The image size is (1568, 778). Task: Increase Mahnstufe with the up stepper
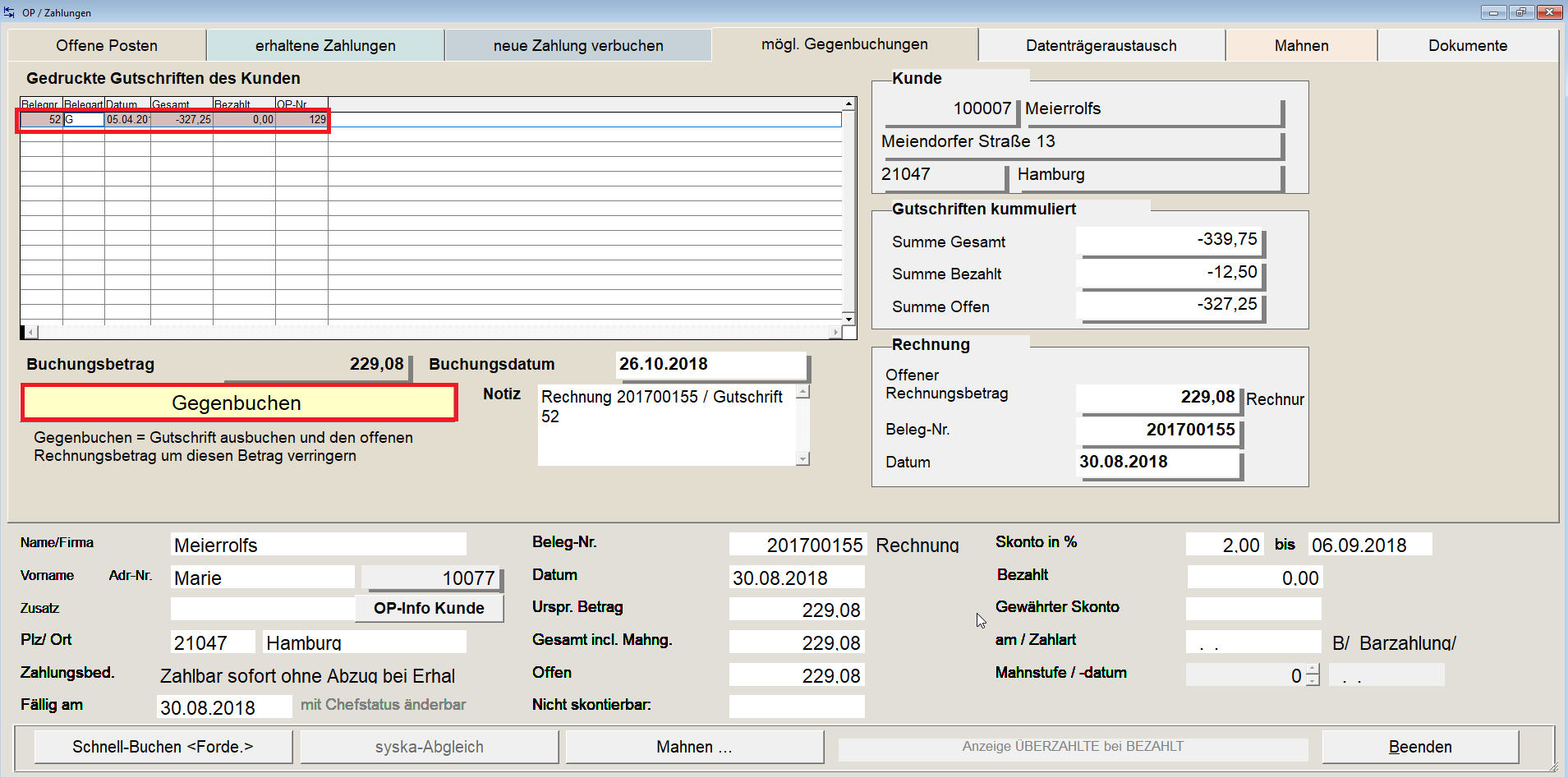(x=1313, y=670)
